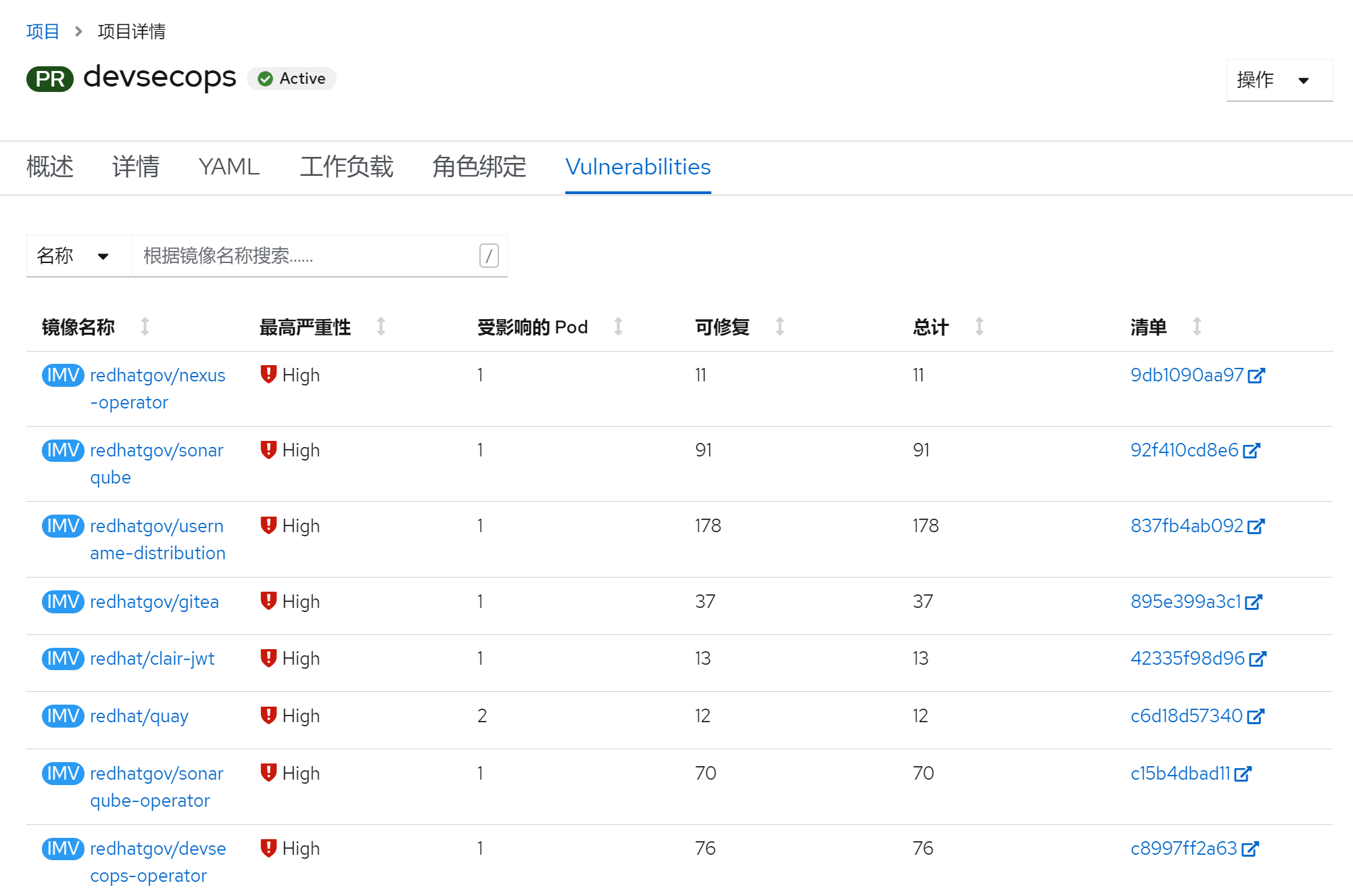Sort by 最高严重性 column sort icon
Screen dimensions: 1353x896
click(x=381, y=327)
